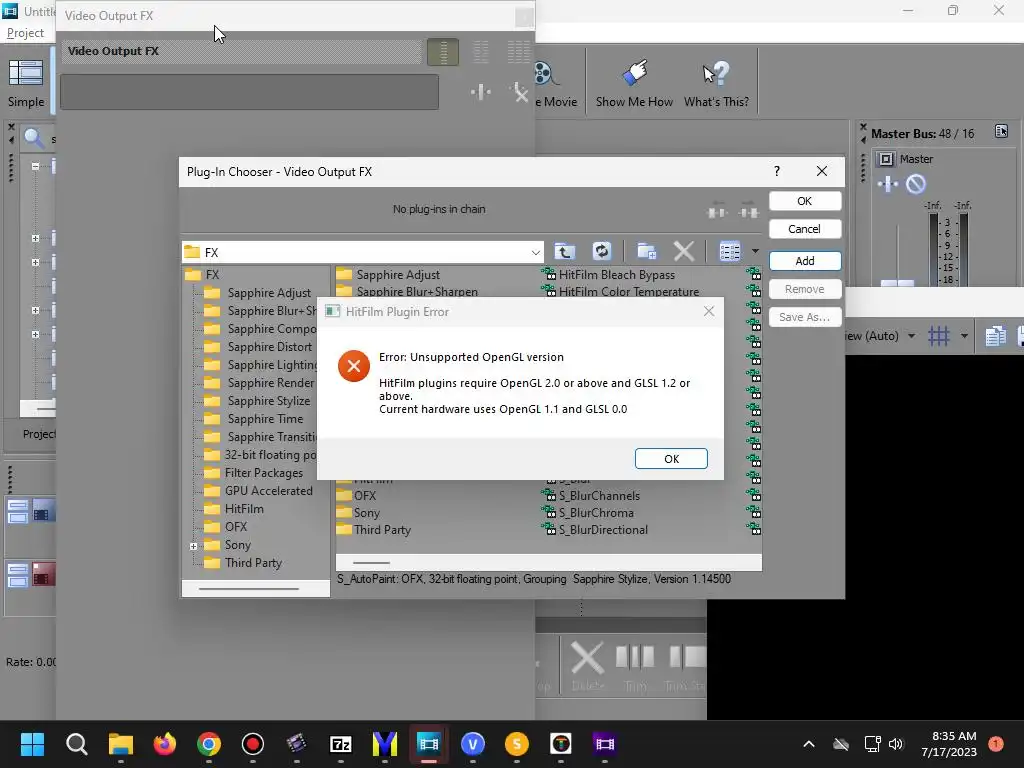Confirm the HitFilm Plugin Error with OK
Viewport: 1024px width, 768px height.
pos(671,458)
